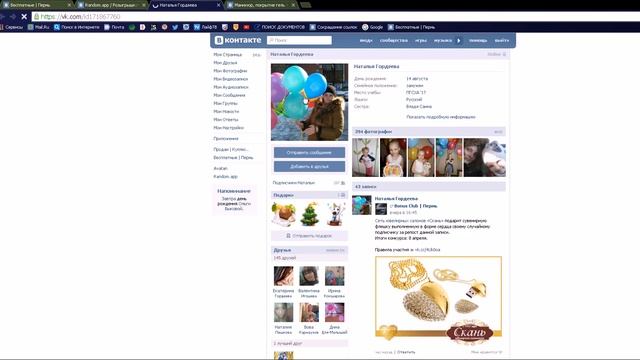Click 'Отправить подарок' button

pos(309,236)
